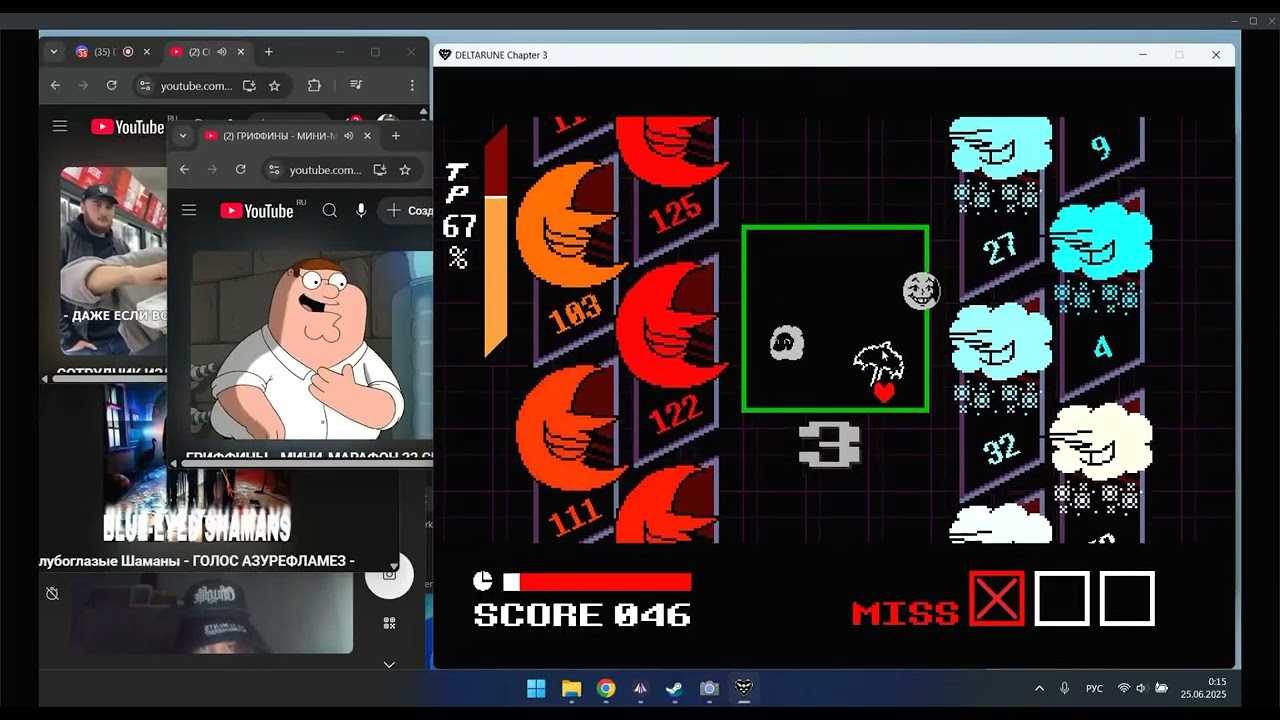
Task: Install app icon in front Chrome address bar
Action: tap(379, 170)
